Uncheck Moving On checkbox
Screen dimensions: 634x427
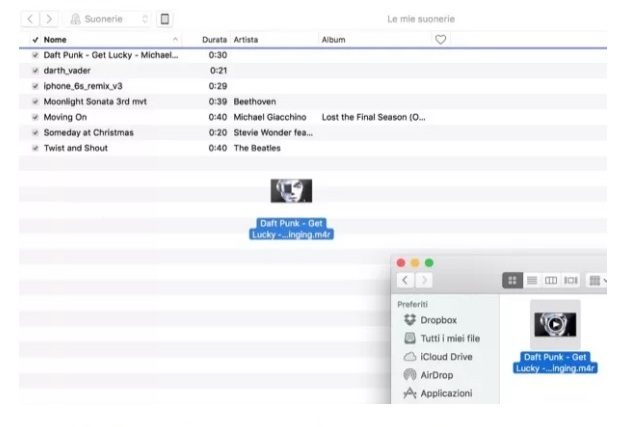tap(35, 117)
